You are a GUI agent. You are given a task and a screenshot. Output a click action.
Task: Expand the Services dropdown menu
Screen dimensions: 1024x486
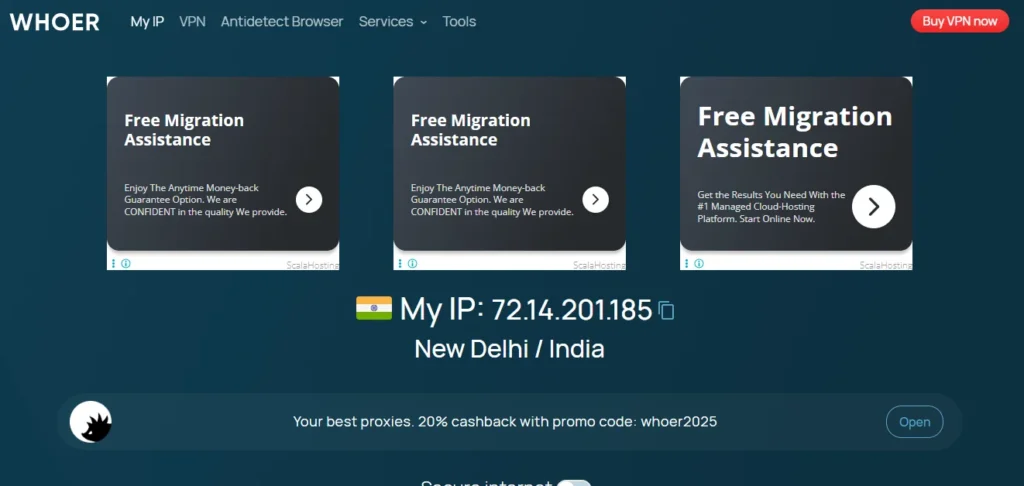click(392, 21)
